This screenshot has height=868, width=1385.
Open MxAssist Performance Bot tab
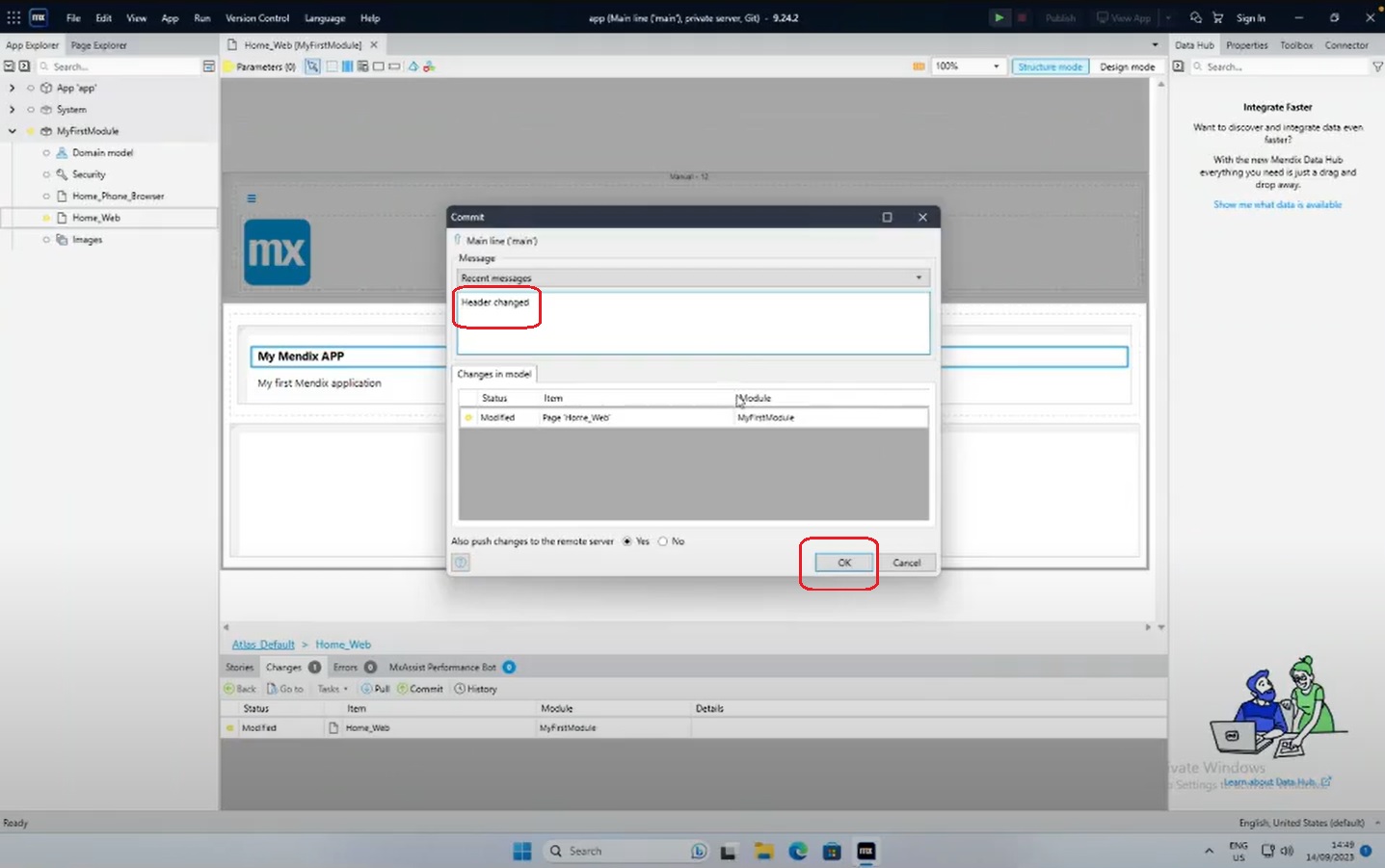[x=451, y=667]
